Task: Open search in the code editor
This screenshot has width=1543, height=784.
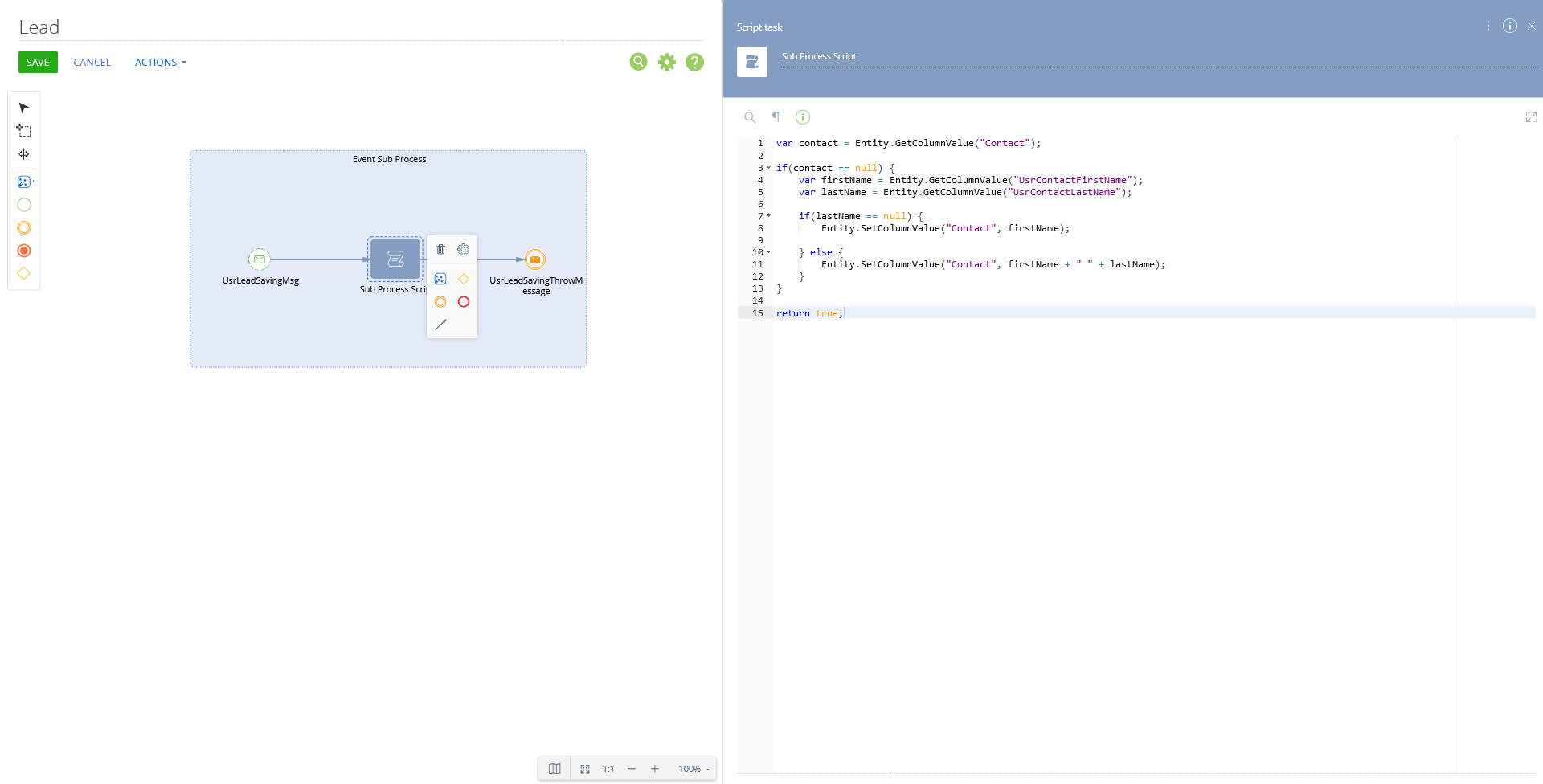Action: pyautogui.click(x=750, y=117)
